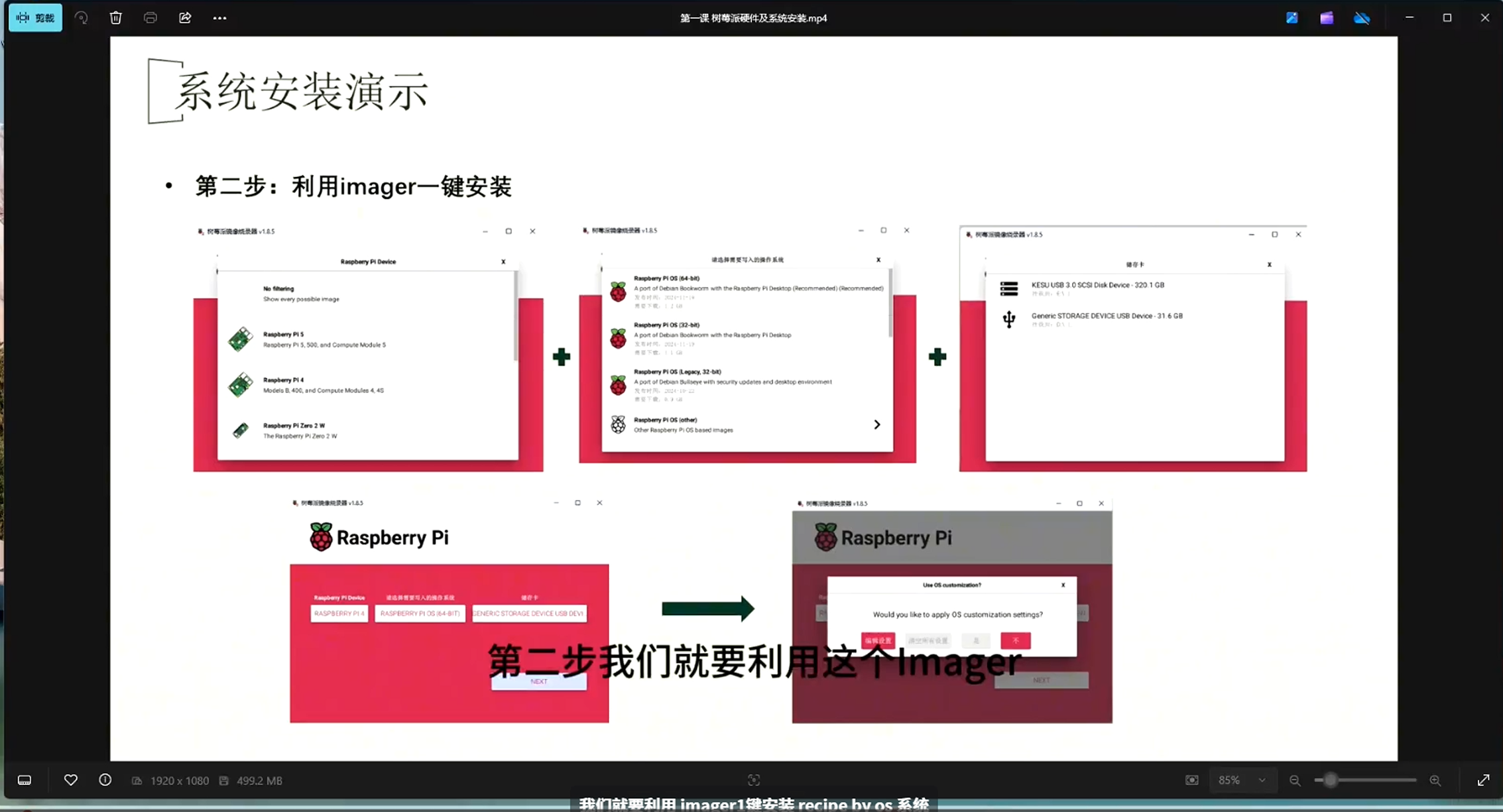The image size is (1503, 812).
Task: Open the share icon
Action: 185,18
